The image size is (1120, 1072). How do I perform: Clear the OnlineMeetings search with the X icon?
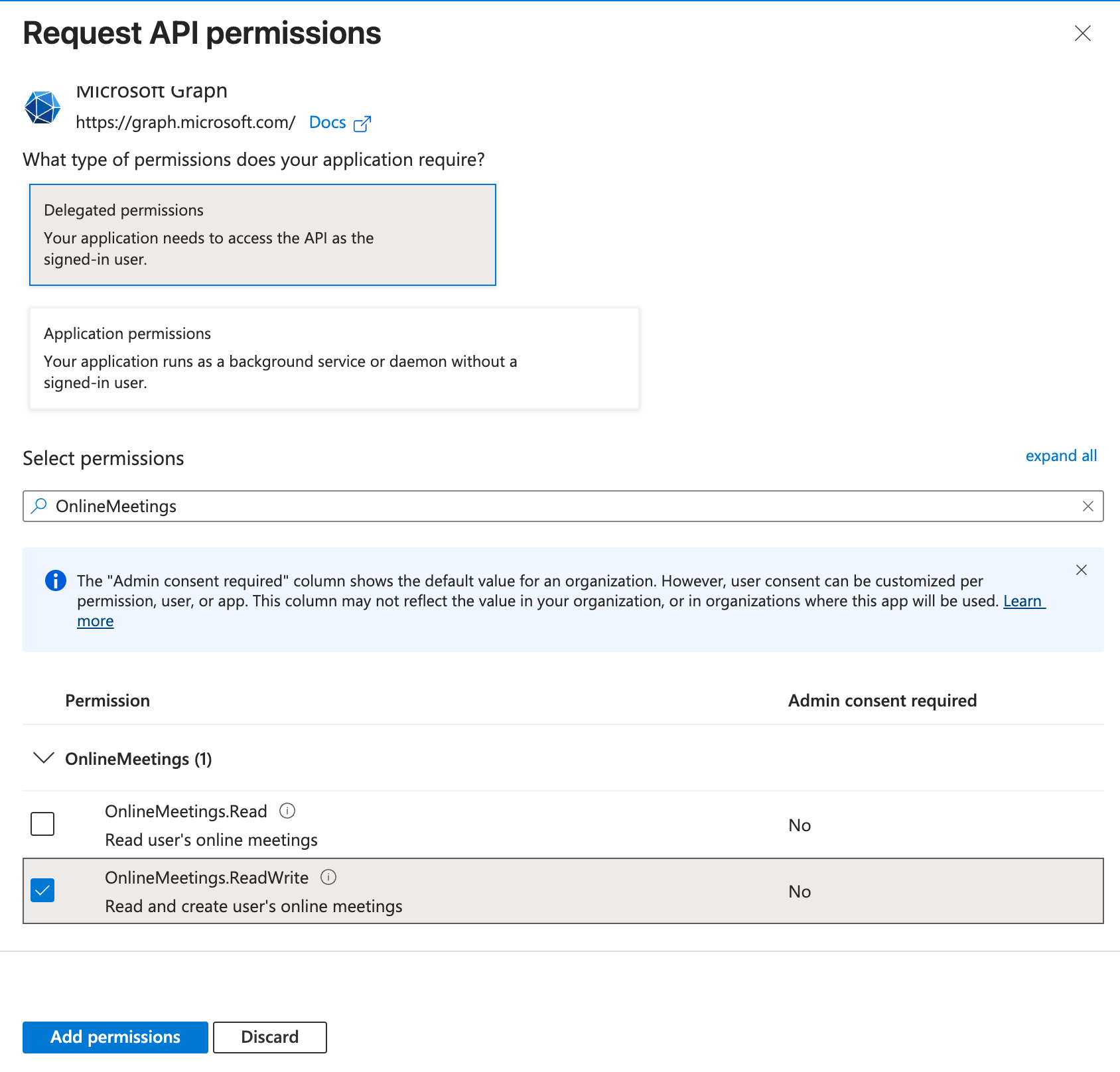coord(1088,506)
